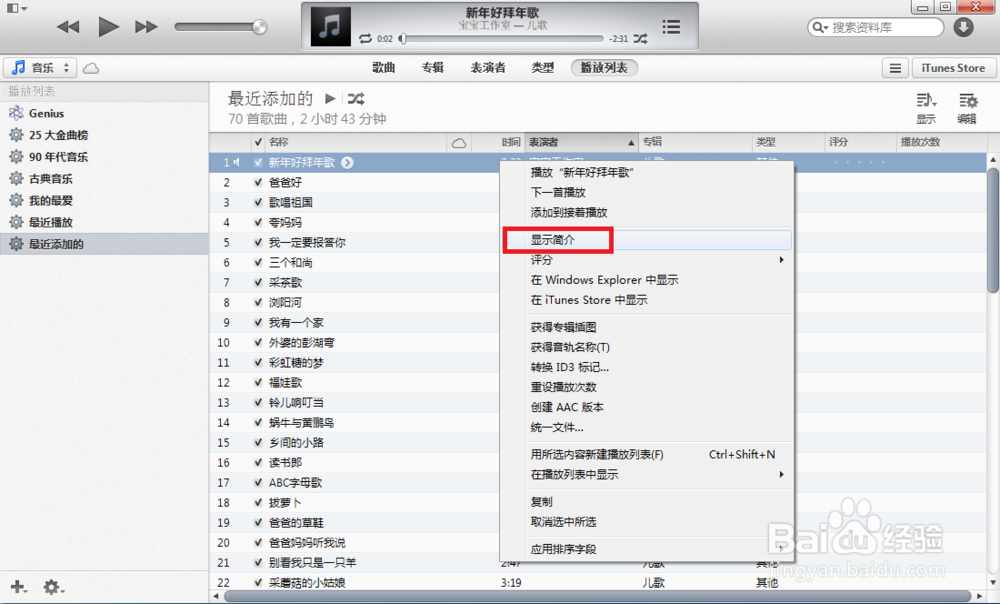Click the 编辑 column editing icon
This screenshot has height=604, width=1000.
click(967, 101)
